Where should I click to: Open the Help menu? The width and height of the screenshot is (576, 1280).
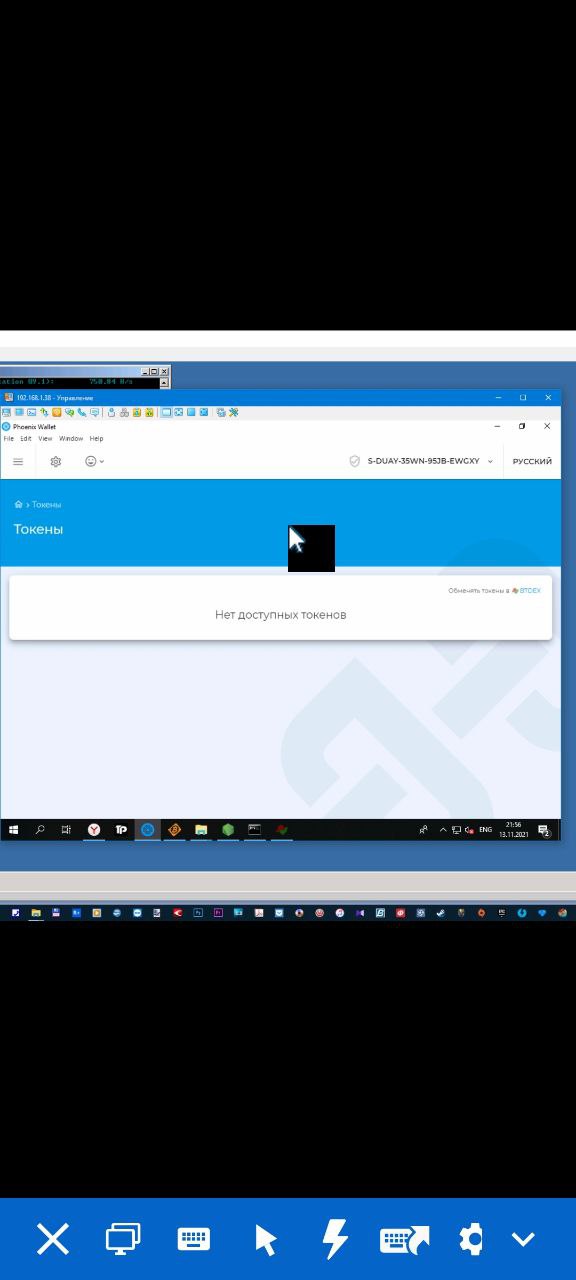tap(96, 439)
